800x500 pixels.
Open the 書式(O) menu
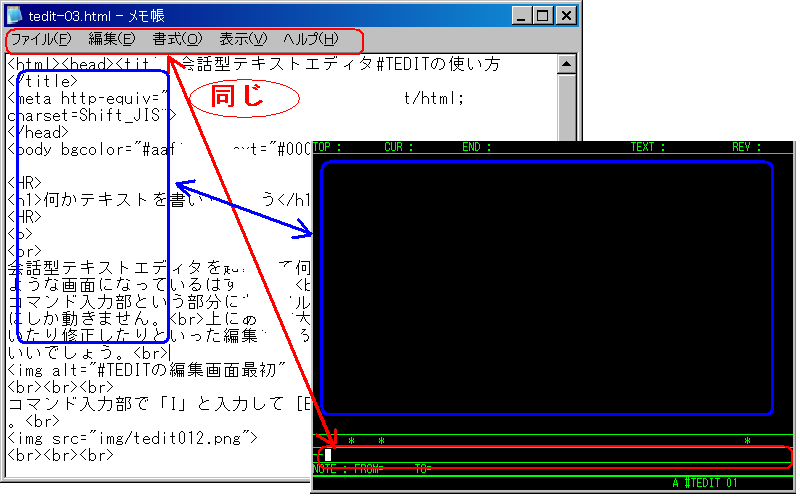177,40
